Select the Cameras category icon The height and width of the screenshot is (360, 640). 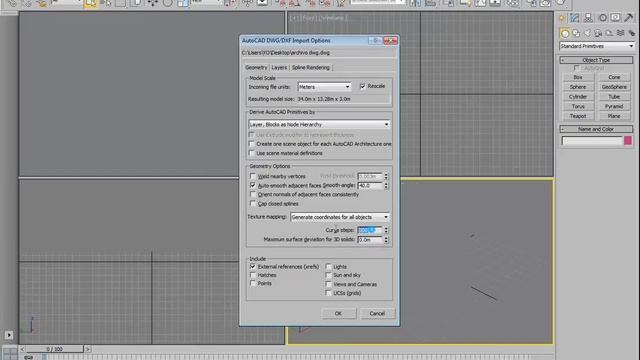(x=598, y=33)
